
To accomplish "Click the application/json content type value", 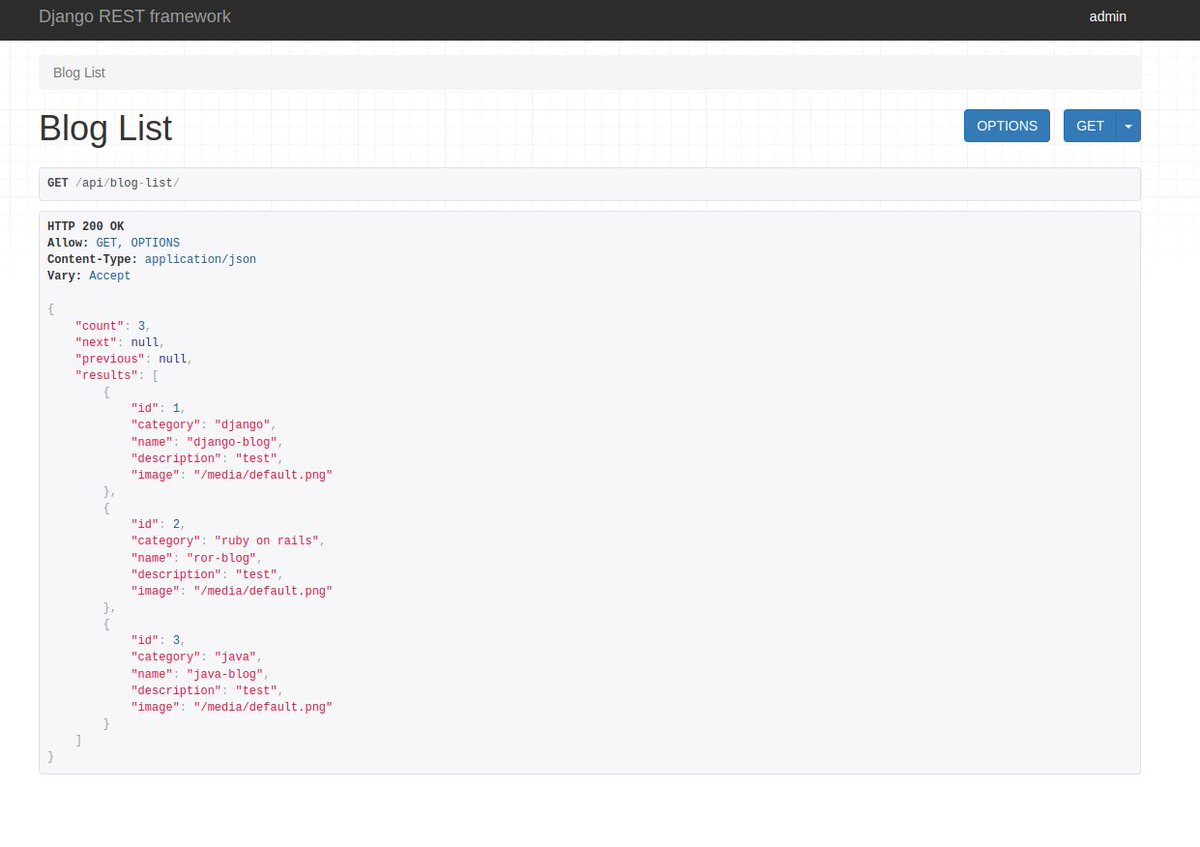I will [200, 259].
